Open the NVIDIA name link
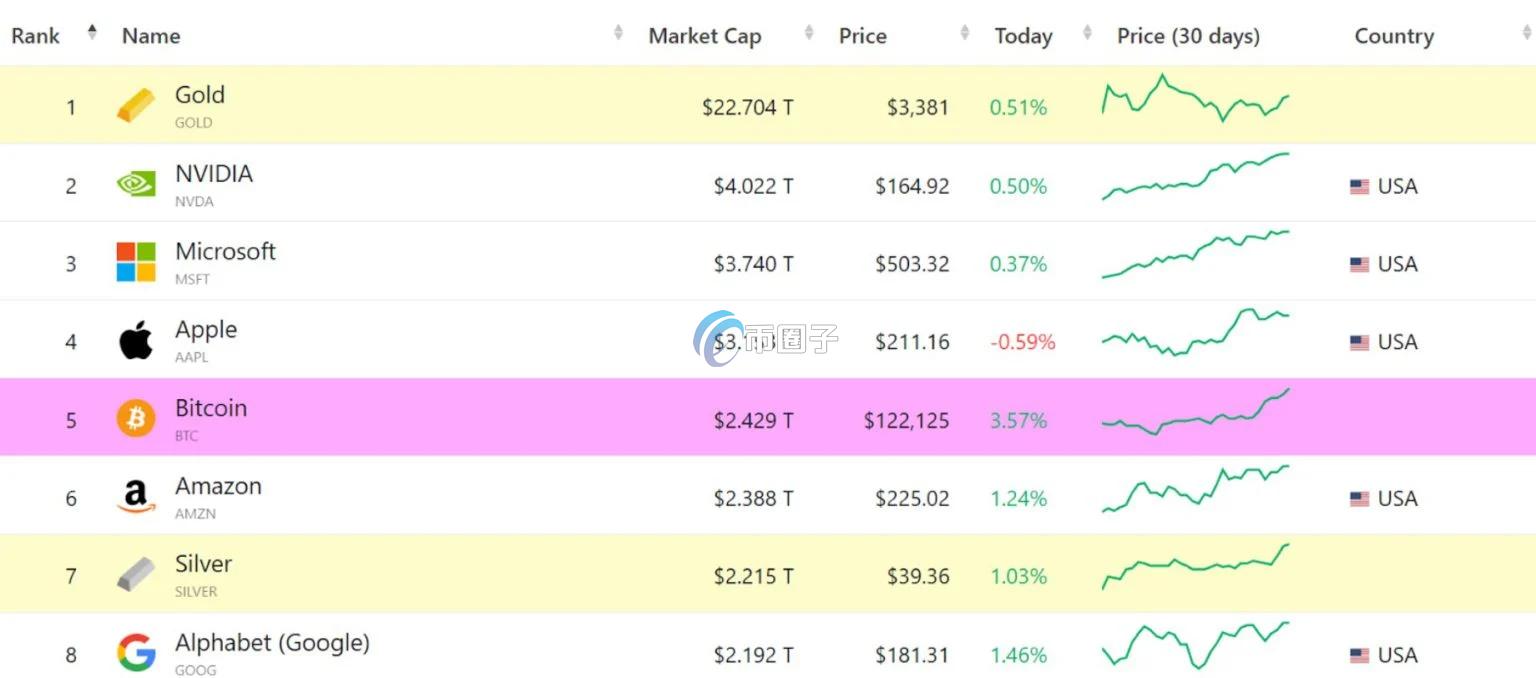Screen dimensions: 1536x678 (214, 174)
